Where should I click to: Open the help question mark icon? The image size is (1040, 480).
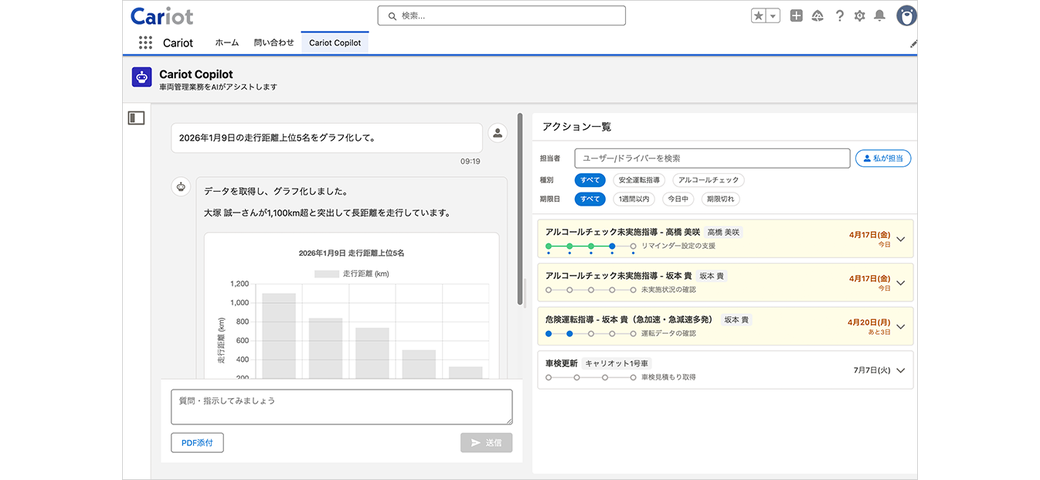[x=839, y=16]
